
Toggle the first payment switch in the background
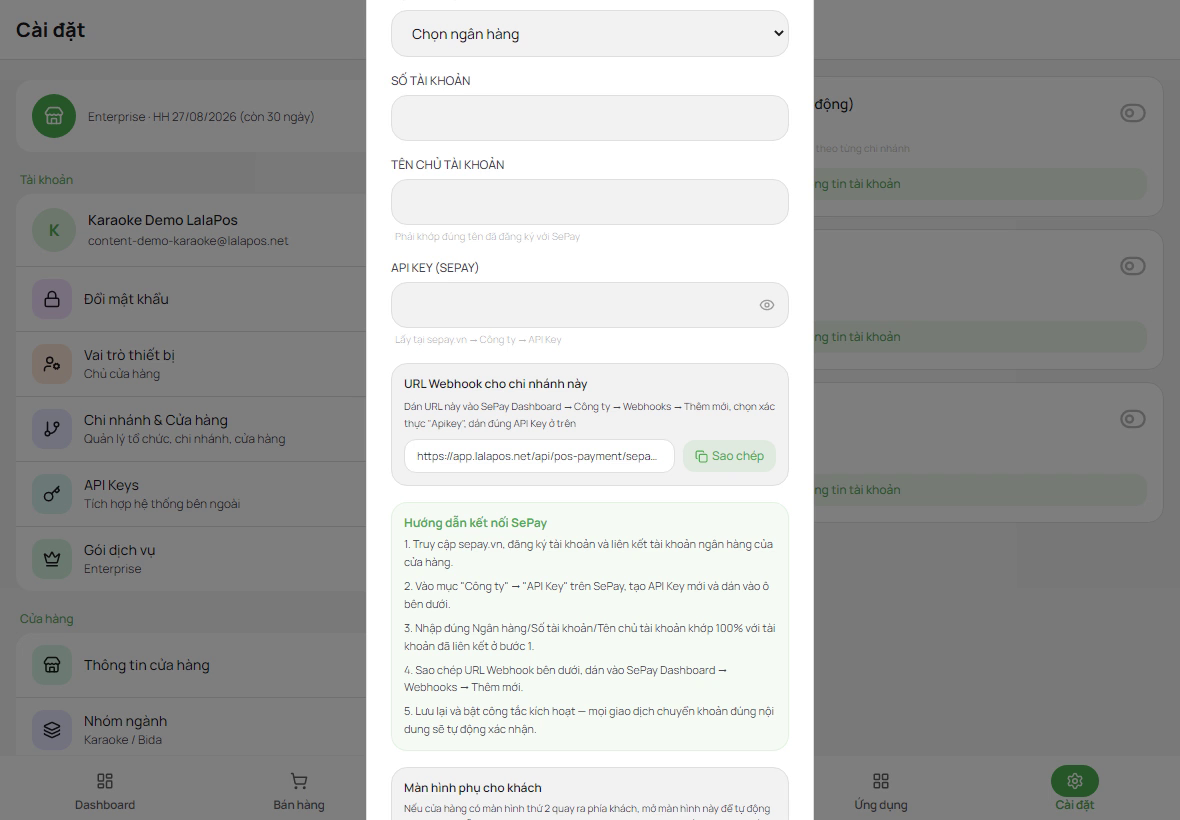coord(1133,113)
